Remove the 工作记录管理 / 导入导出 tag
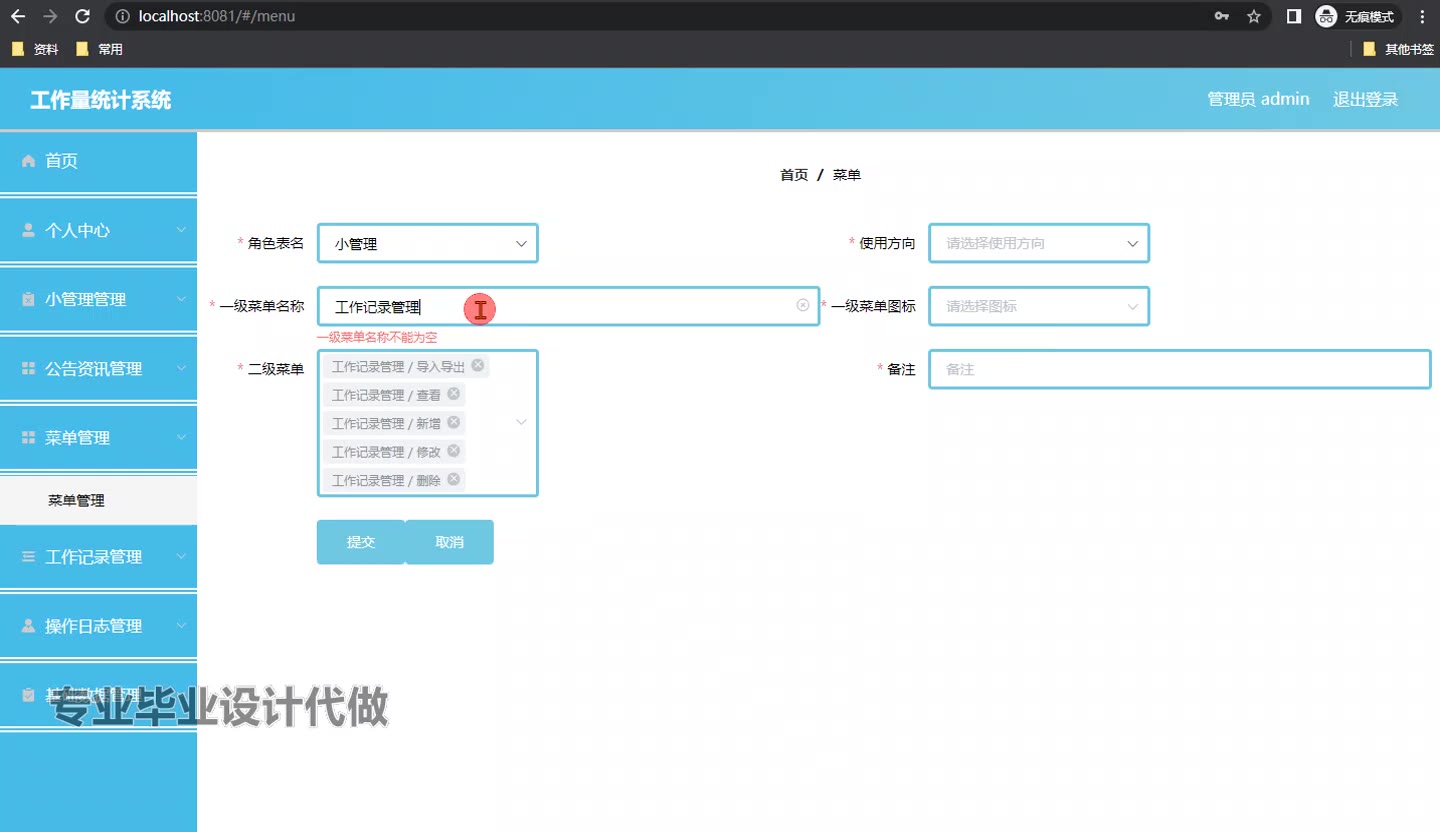Image resolution: width=1440 pixels, height=832 pixels. 478,365
